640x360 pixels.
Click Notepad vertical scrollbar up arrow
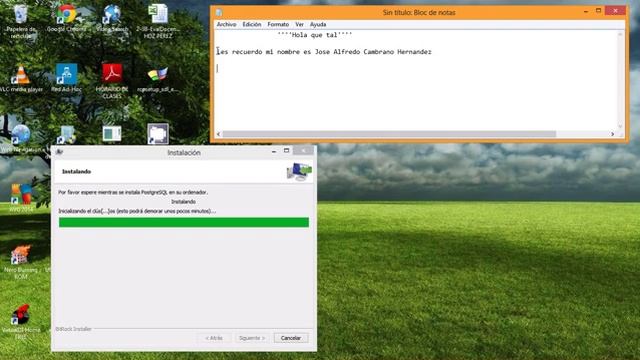(620, 34)
